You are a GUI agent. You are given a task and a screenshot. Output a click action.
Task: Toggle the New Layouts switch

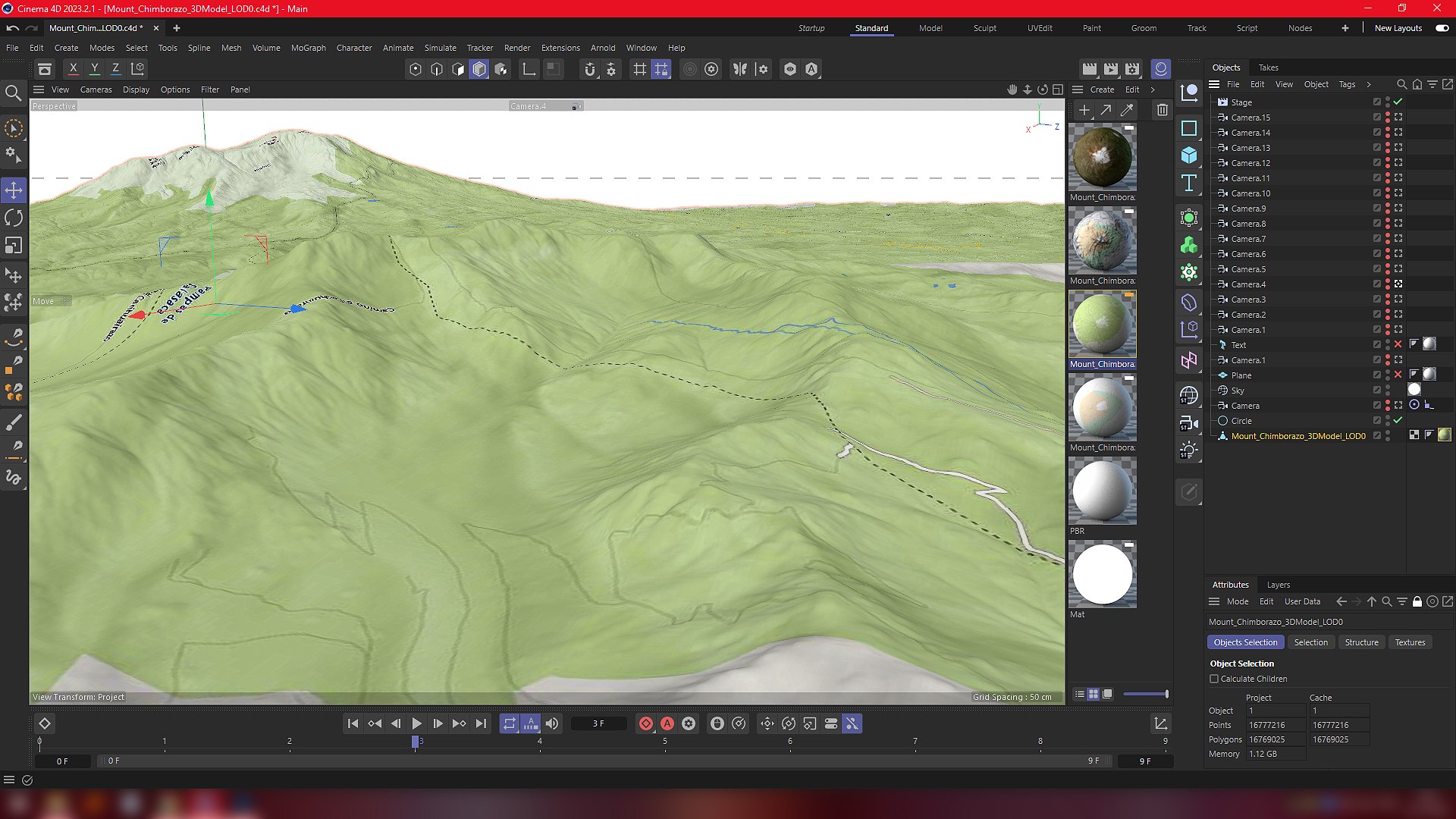[x=1442, y=28]
